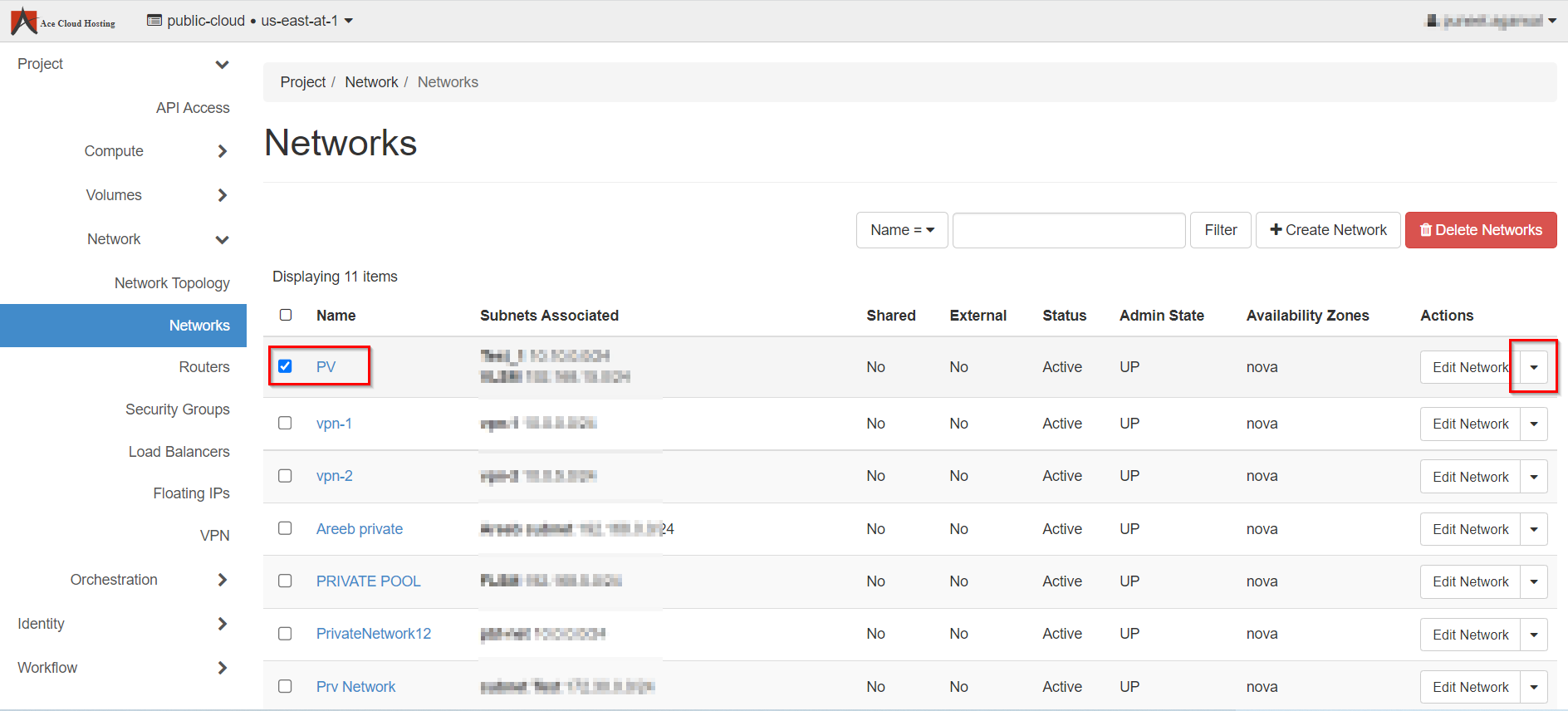Select the vpn-1 network checkbox
The image size is (1568, 711).
(285, 423)
